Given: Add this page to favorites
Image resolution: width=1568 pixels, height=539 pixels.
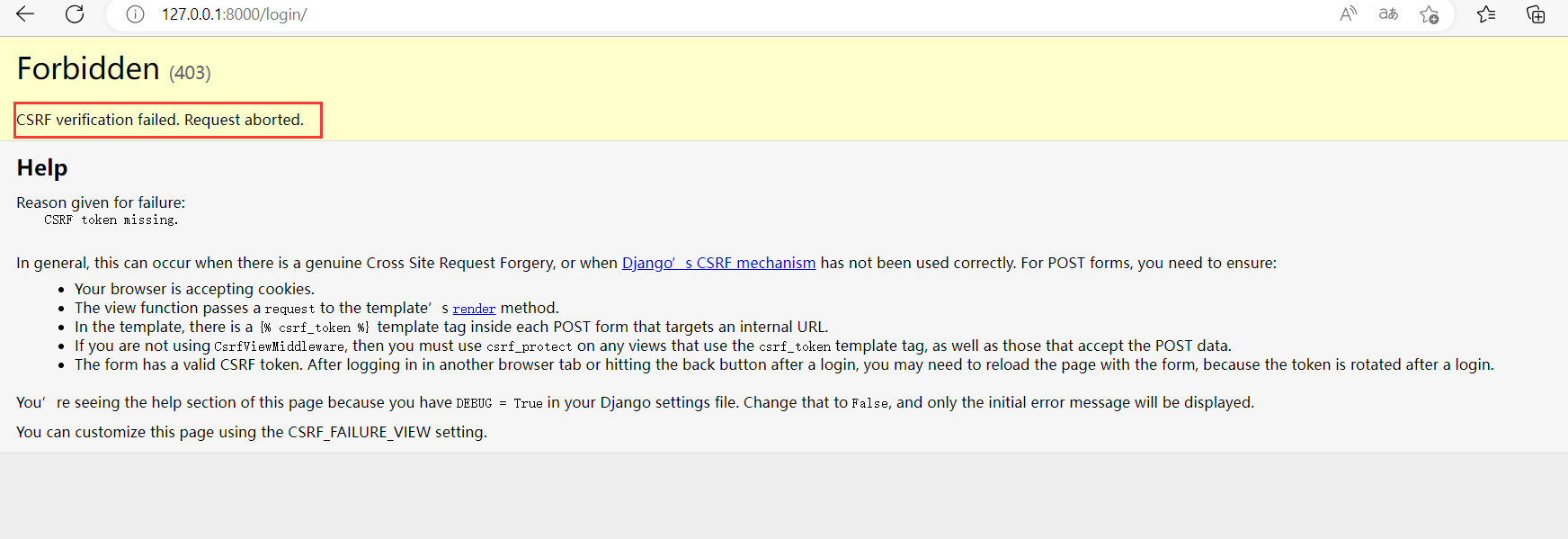Looking at the screenshot, I should tap(1429, 14).
